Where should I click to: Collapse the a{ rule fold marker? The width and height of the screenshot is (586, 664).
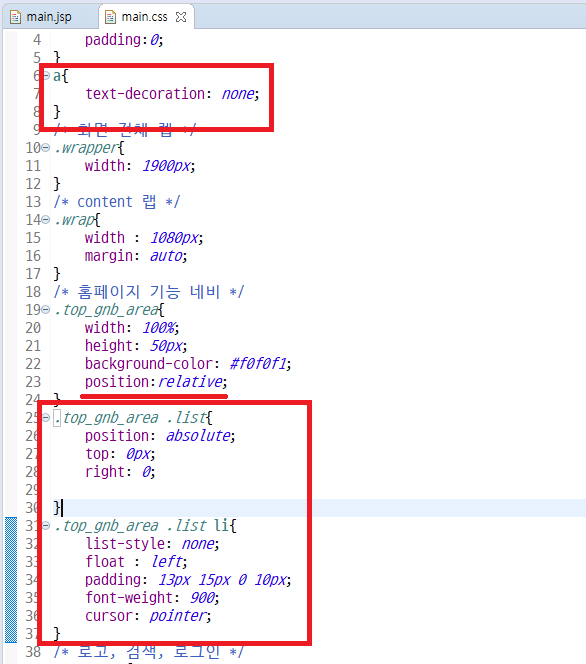coord(46,76)
